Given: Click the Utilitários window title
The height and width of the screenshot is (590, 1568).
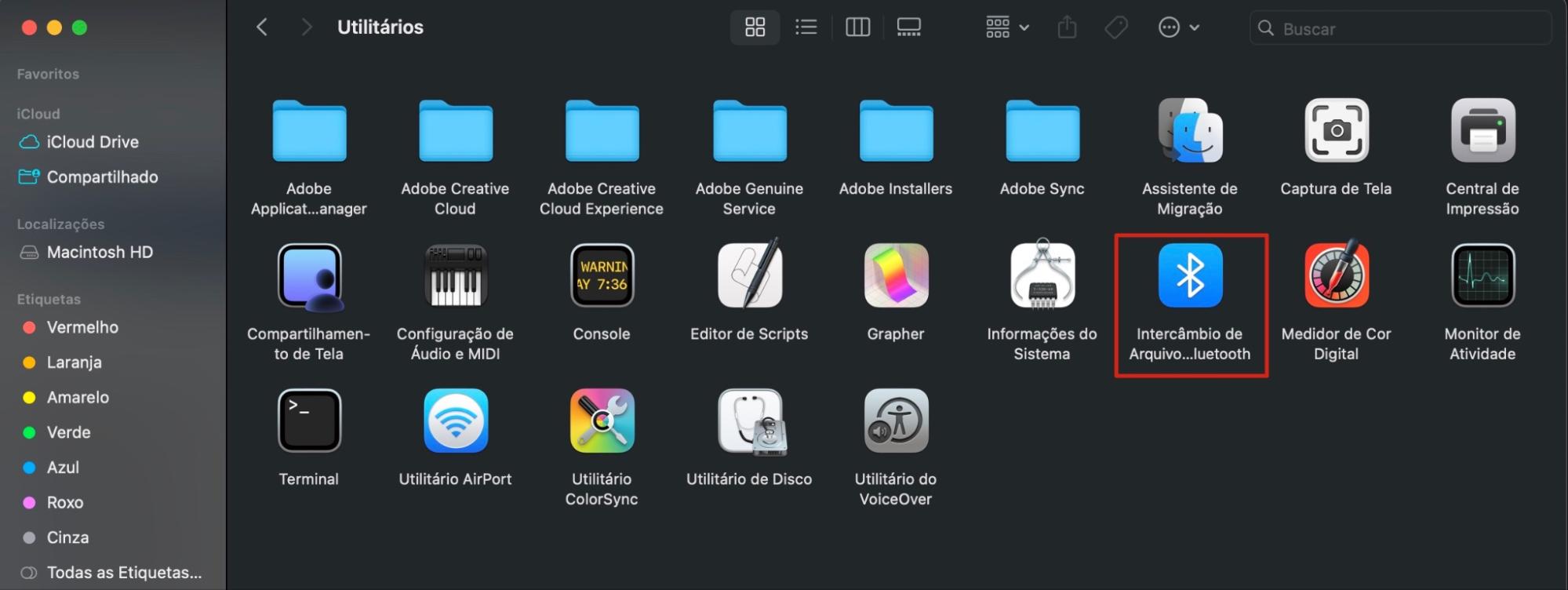Looking at the screenshot, I should pyautogui.click(x=380, y=27).
